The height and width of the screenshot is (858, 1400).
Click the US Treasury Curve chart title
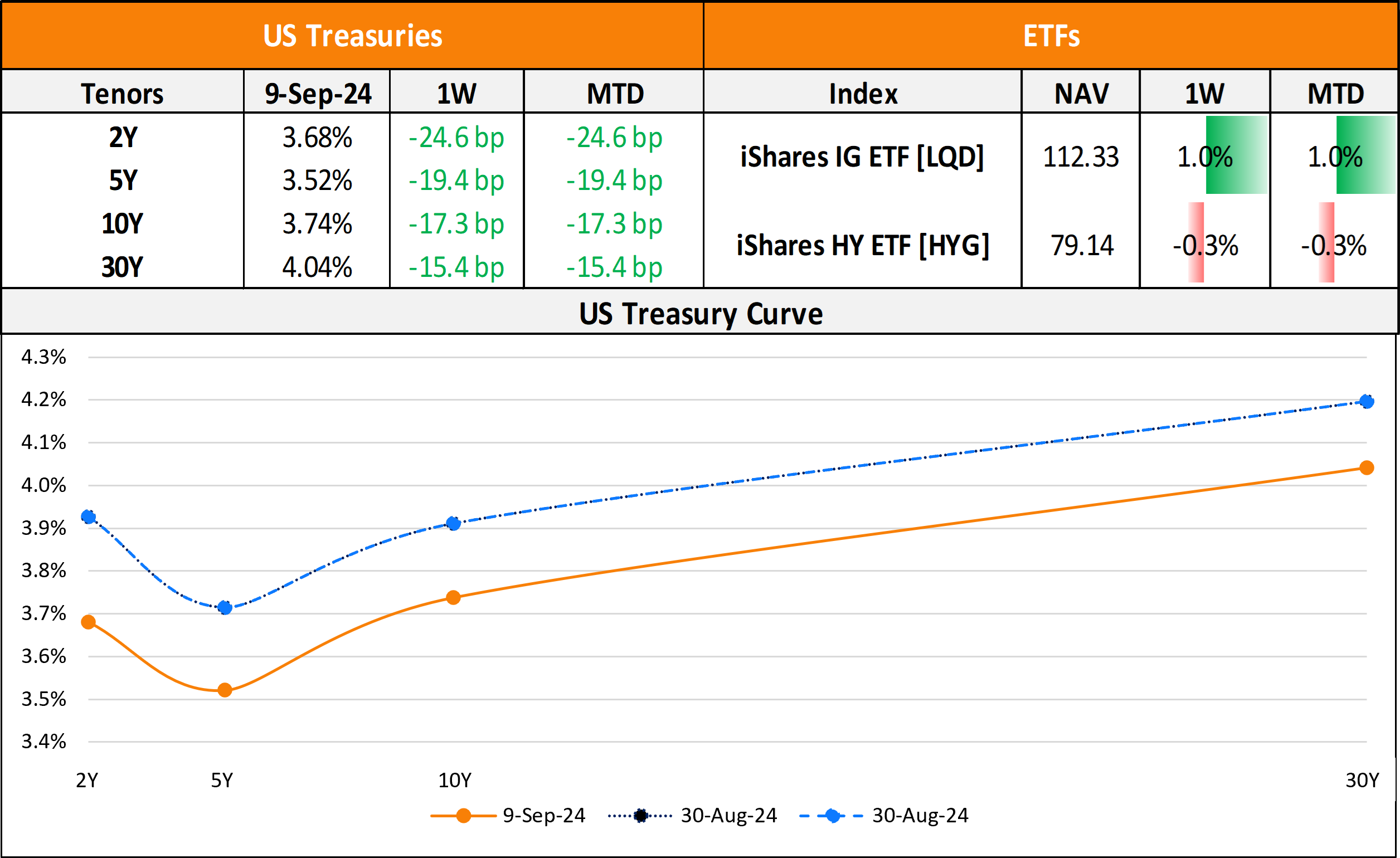click(x=701, y=314)
